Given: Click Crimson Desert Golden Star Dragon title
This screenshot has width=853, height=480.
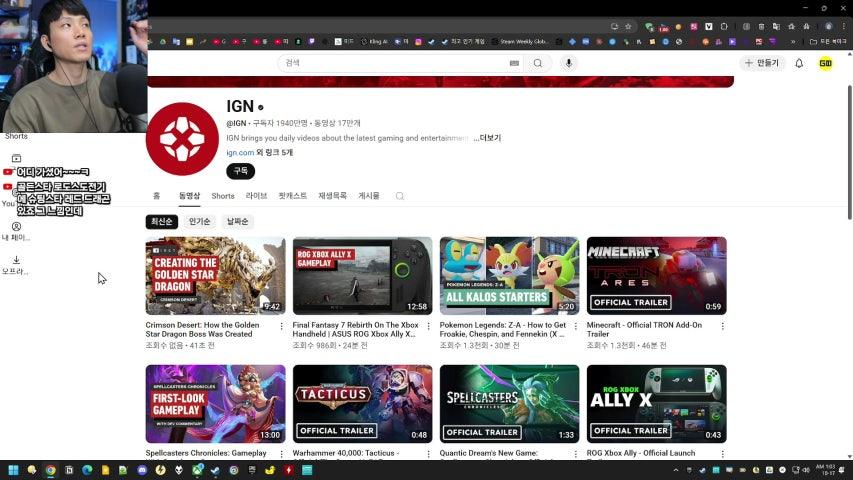Looking at the screenshot, I should pyautogui.click(x=202, y=329).
